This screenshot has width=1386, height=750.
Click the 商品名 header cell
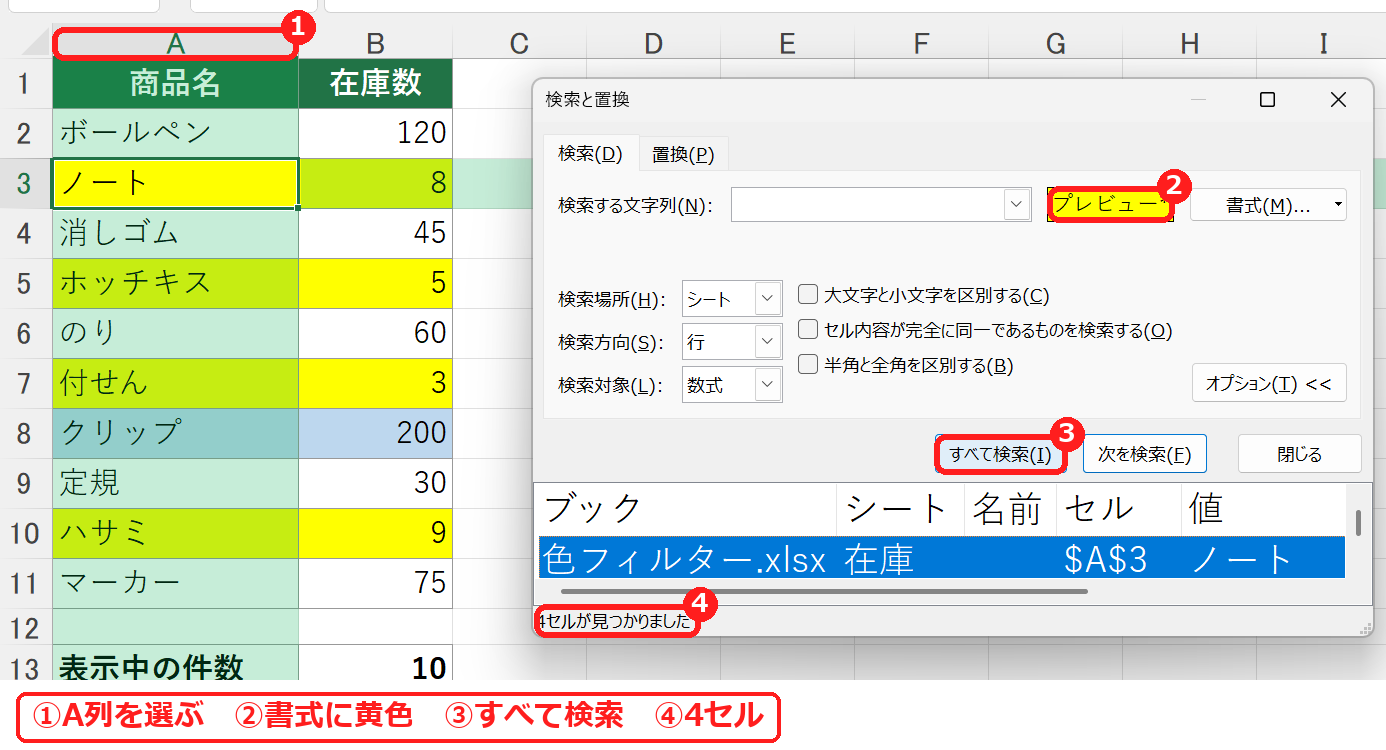175,83
